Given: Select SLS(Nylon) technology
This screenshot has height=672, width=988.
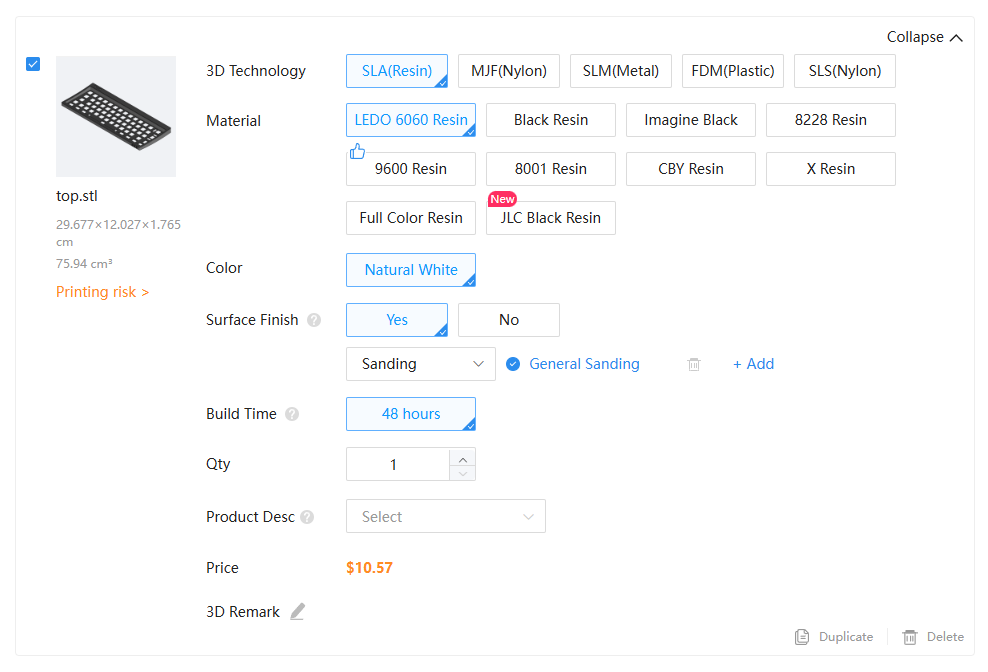Looking at the screenshot, I should point(844,71).
